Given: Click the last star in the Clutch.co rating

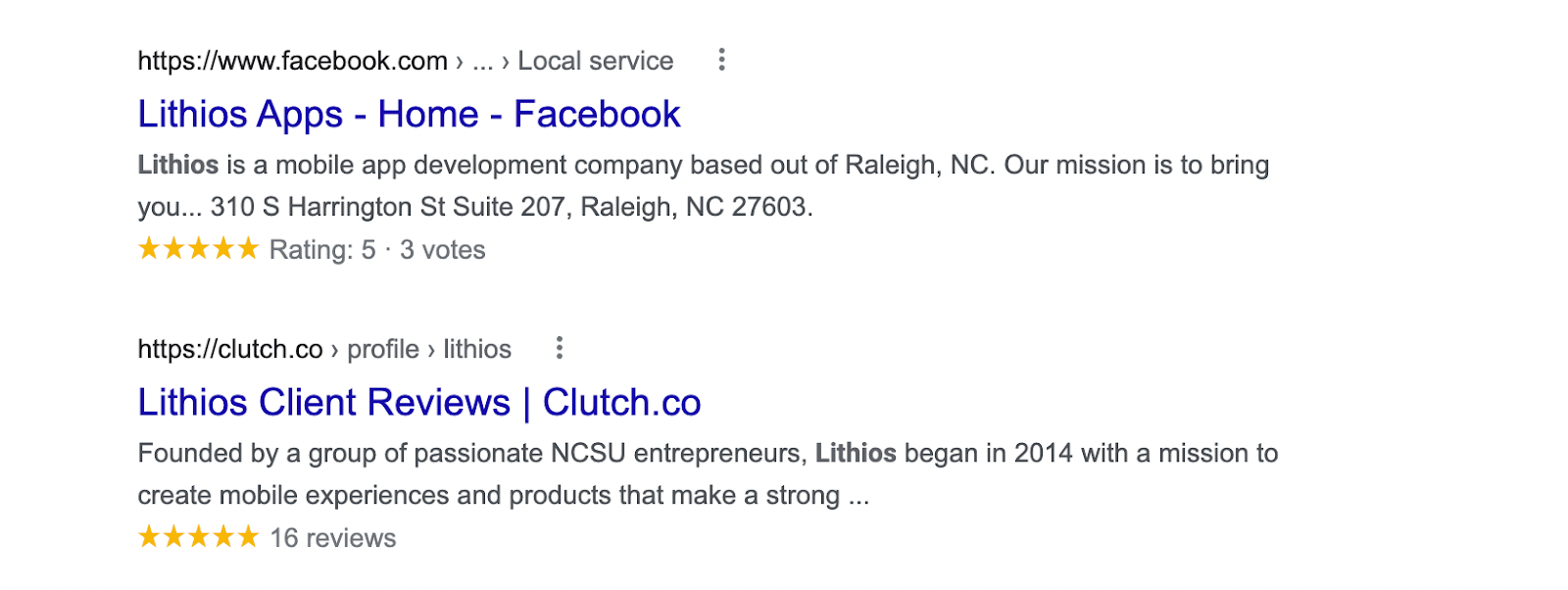Looking at the screenshot, I should tap(247, 536).
